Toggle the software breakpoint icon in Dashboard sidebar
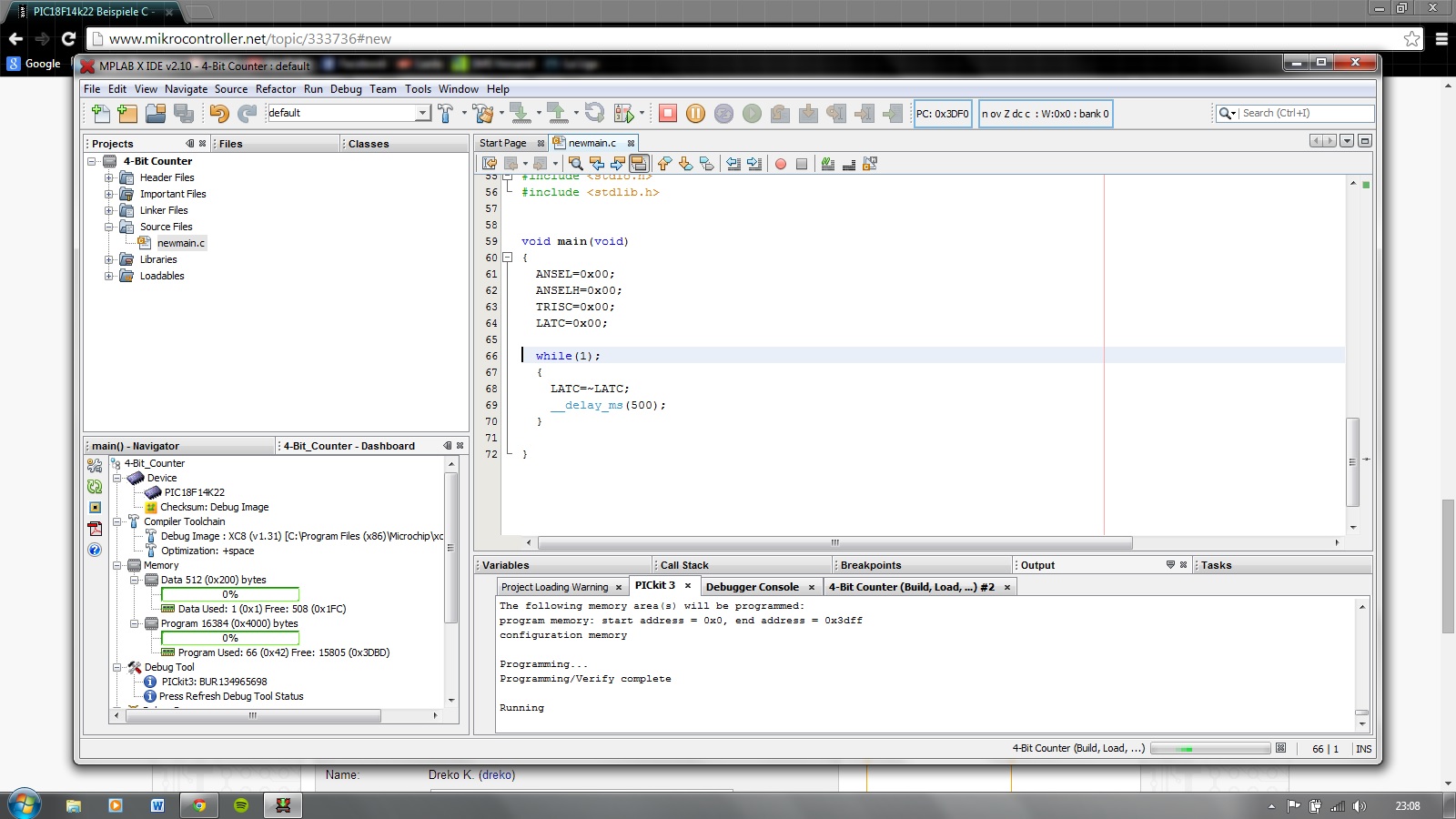Screen dimensions: 1456x819 95,508
